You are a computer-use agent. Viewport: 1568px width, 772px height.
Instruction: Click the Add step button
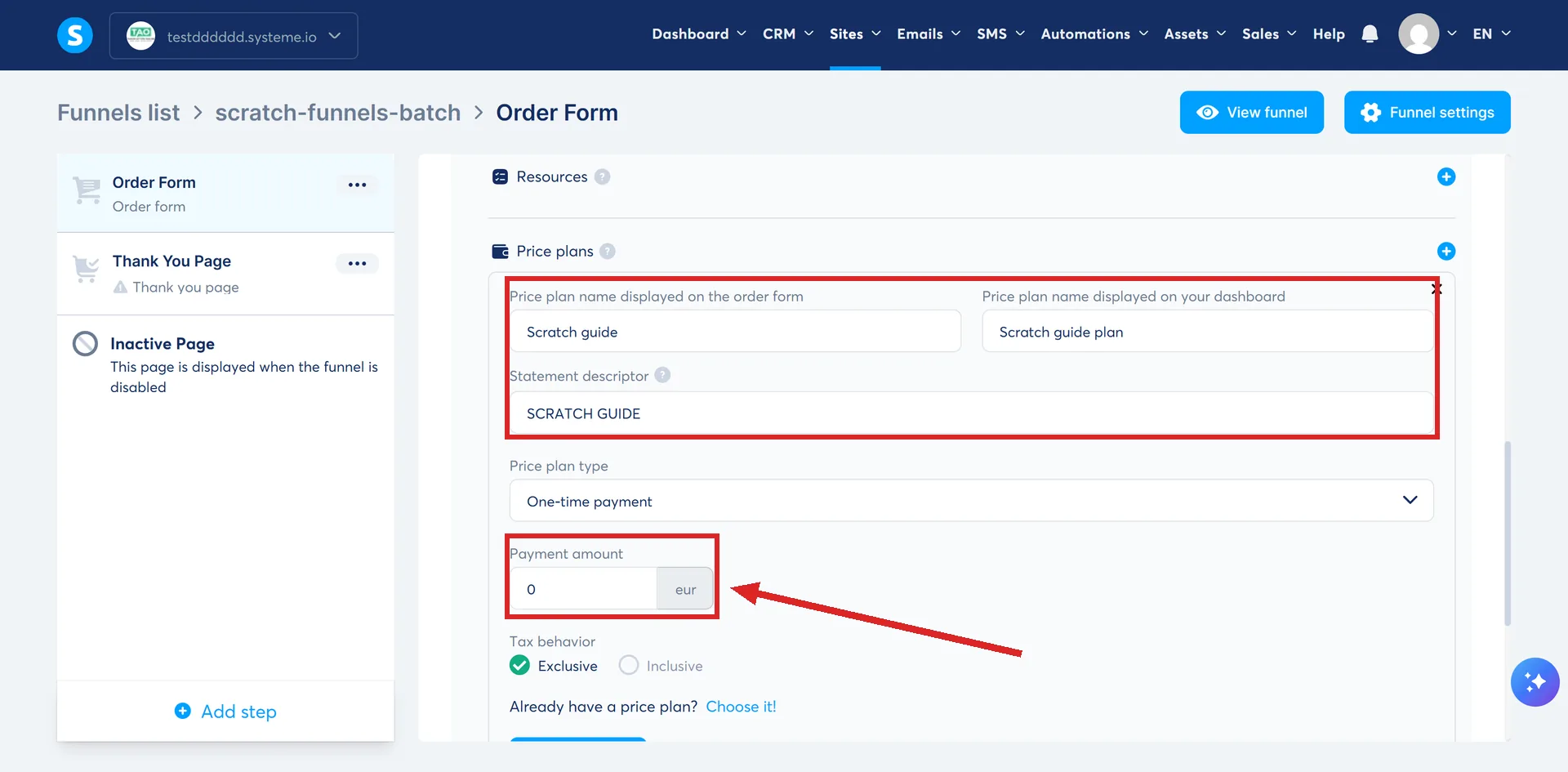(x=225, y=712)
